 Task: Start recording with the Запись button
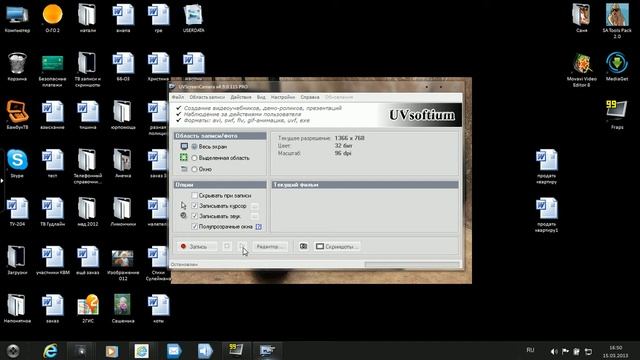tap(197, 247)
